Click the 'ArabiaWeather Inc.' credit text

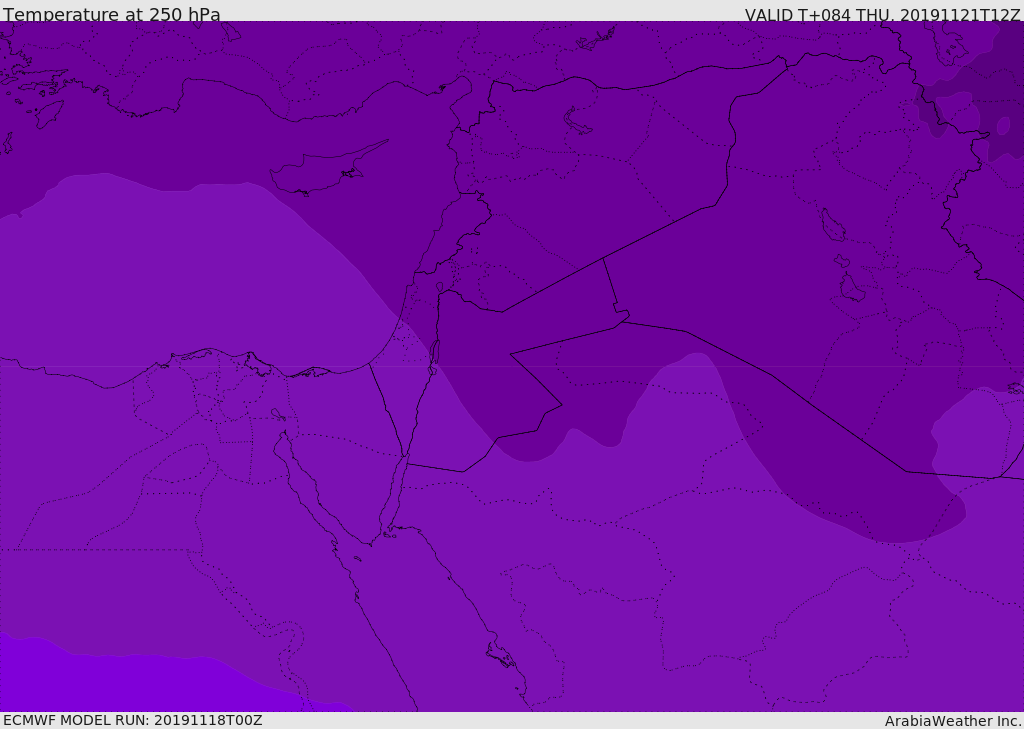click(954, 721)
